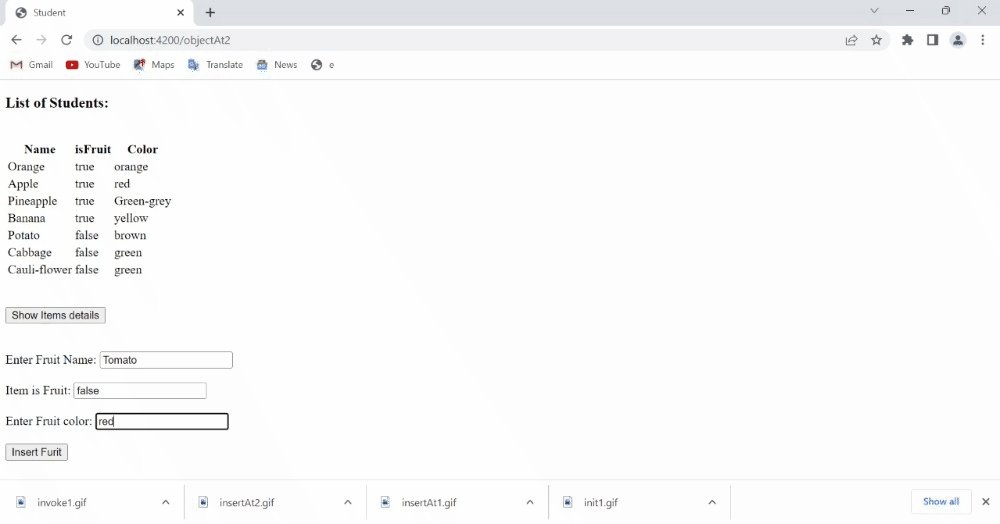Expand options chevron for init1.gif
Viewport: 1000px width, 524px height.
coord(712,502)
